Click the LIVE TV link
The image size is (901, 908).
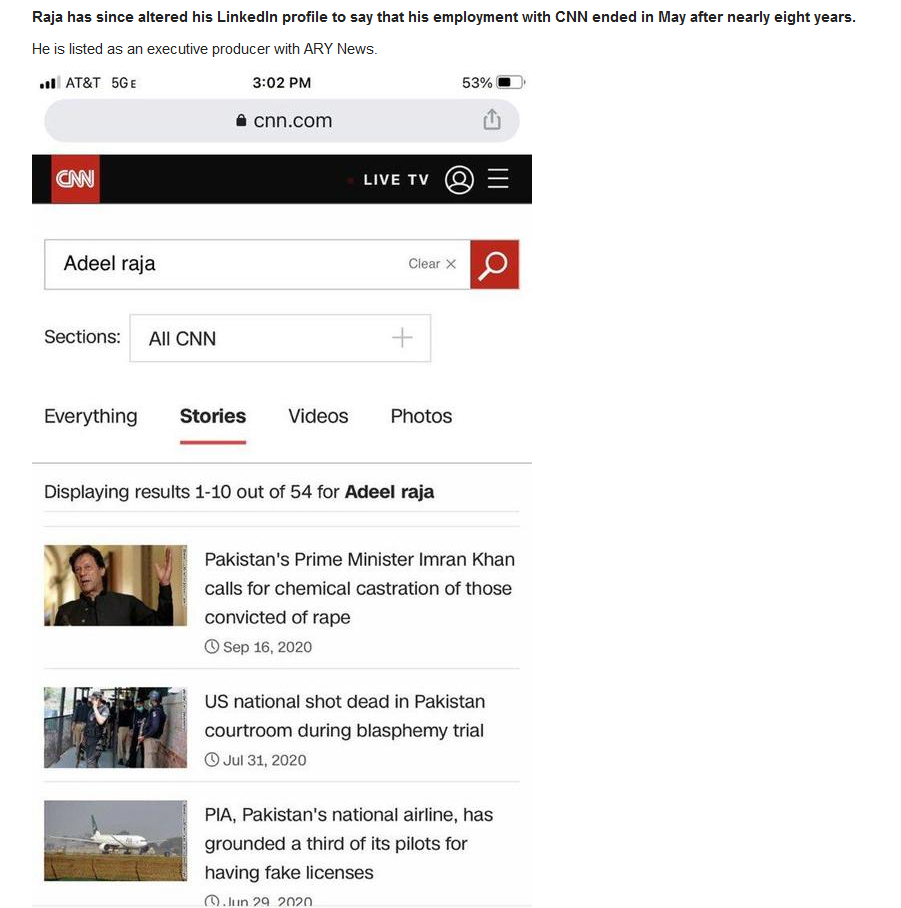[396, 180]
